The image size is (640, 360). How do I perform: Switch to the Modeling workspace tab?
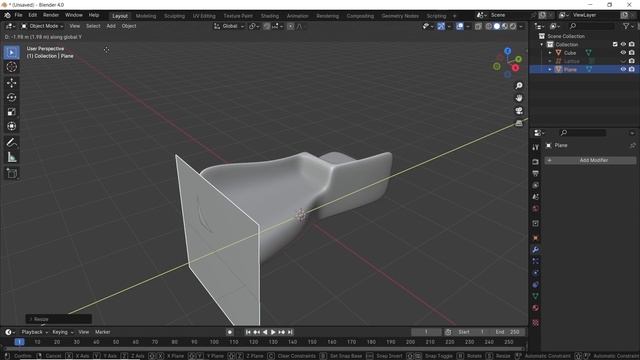(146, 16)
